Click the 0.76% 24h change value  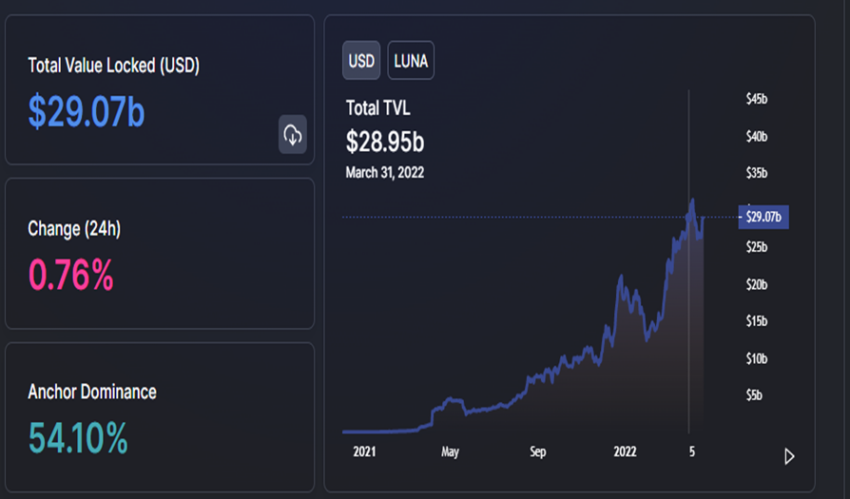click(x=71, y=275)
